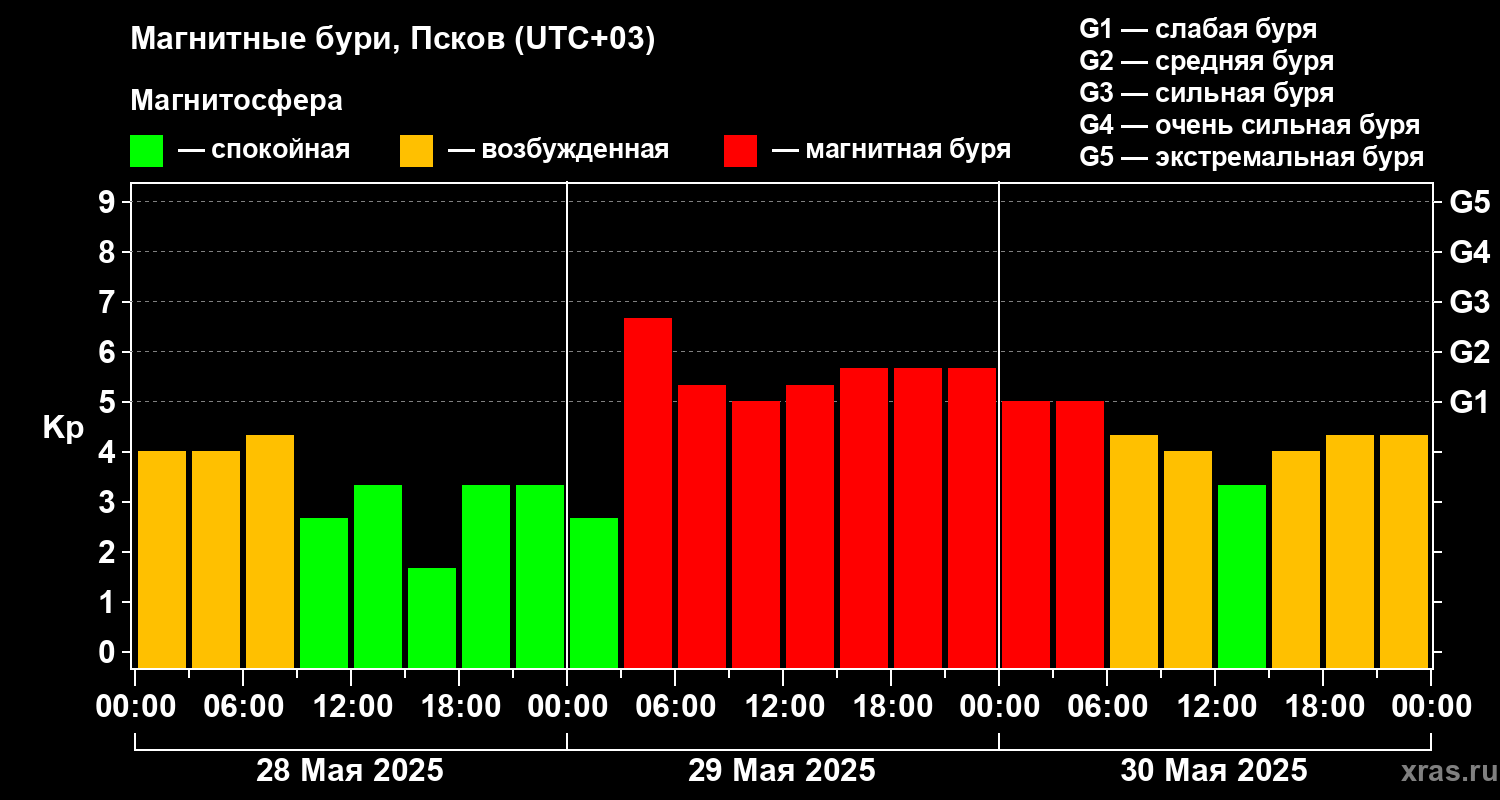The width and height of the screenshot is (1500, 800).
Task: Click the 'Магнитосфера' legend heading
Action: [x=236, y=101]
